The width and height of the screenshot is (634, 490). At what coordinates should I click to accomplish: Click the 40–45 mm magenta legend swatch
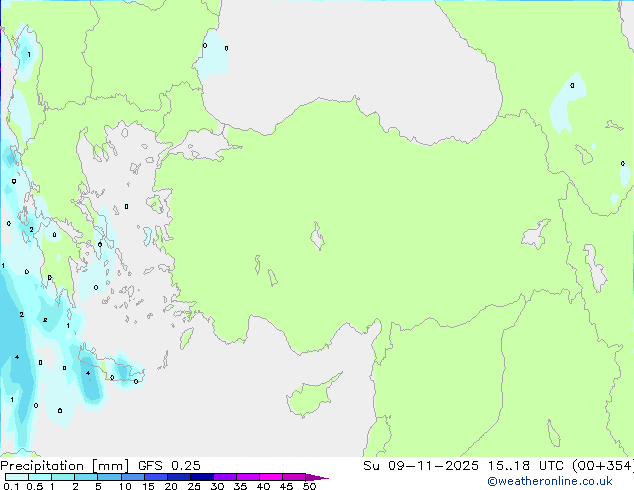[x=271, y=477]
